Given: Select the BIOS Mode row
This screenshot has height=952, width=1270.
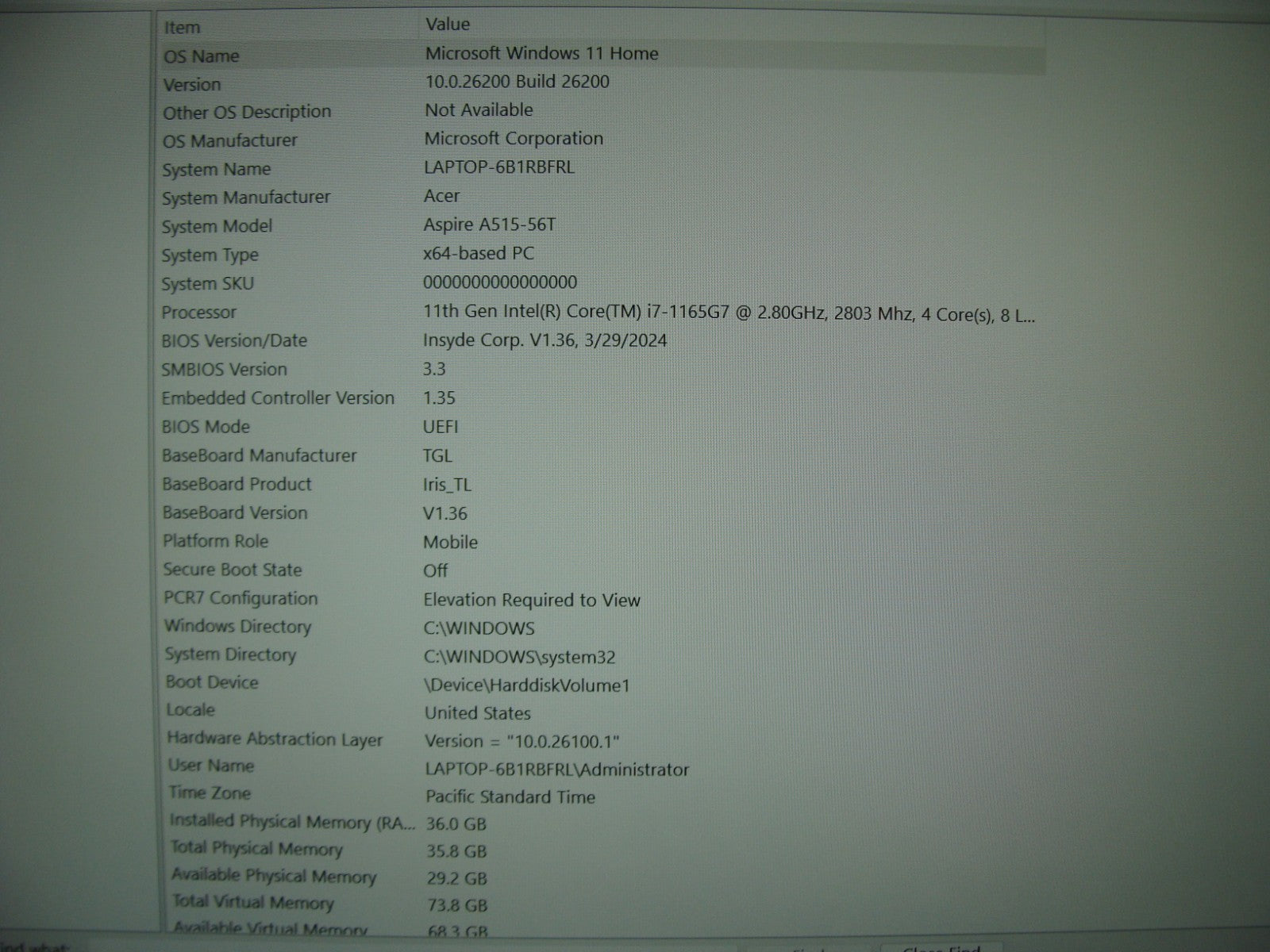Looking at the screenshot, I should click(x=206, y=427).
